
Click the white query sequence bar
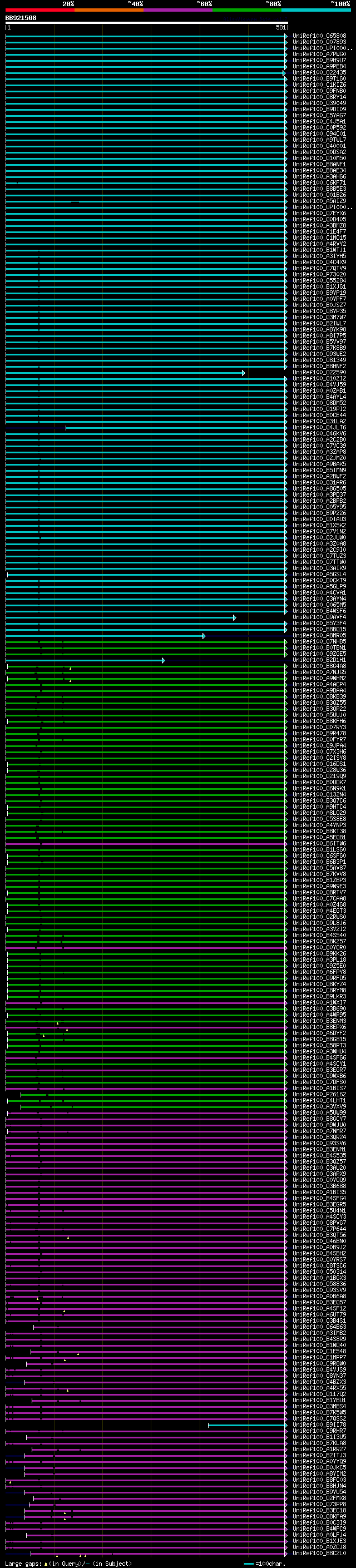coord(147,22)
